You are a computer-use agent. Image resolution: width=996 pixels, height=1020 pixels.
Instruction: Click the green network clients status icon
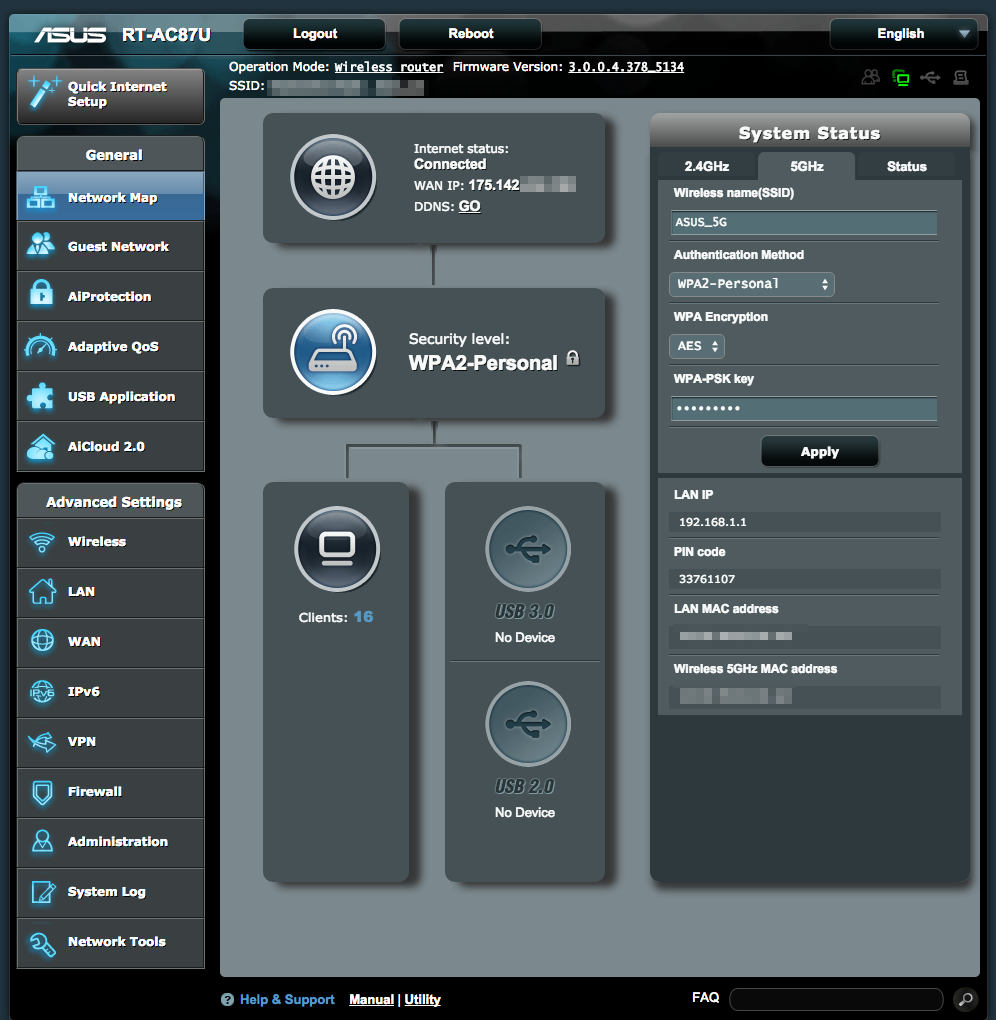tap(901, 77)
